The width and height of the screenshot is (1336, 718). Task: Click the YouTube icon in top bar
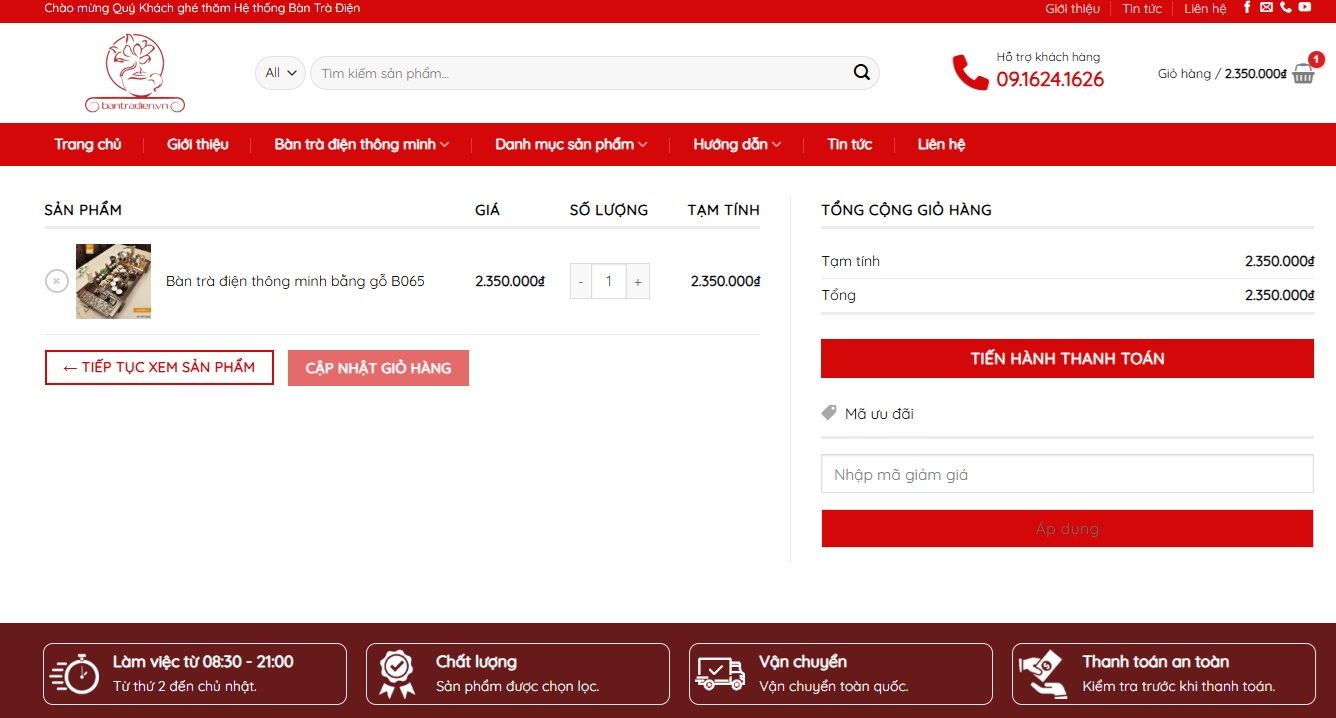(1305, 8)
